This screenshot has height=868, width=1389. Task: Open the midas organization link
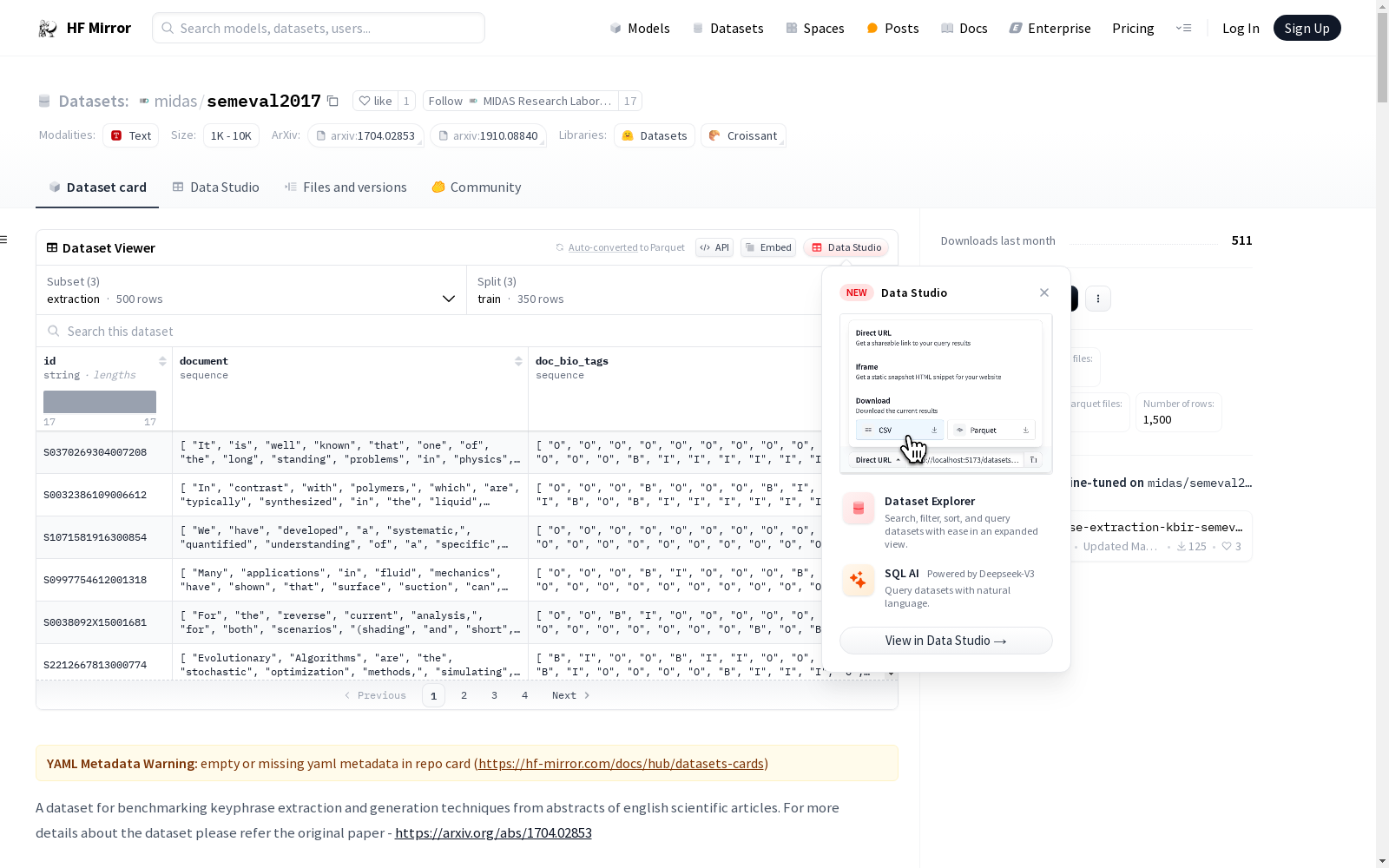click(175, 101)
